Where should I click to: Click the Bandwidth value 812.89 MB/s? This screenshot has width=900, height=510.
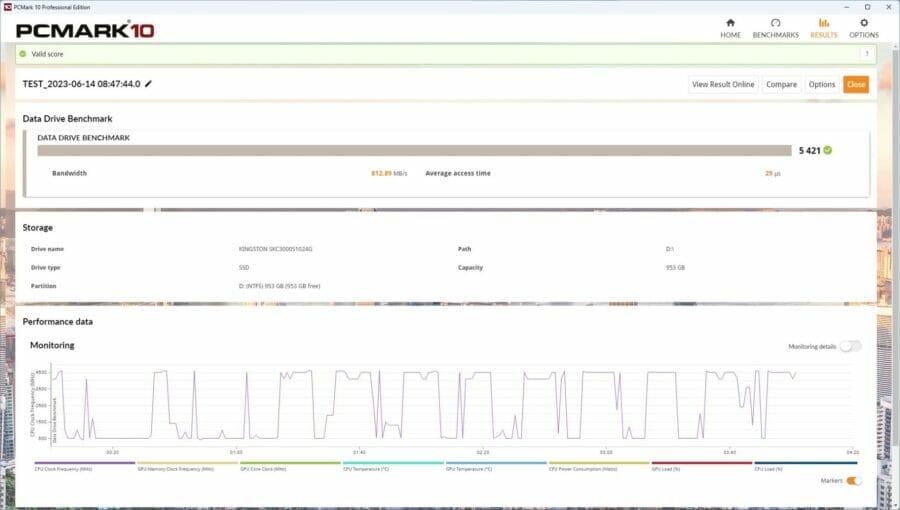(x=389, y=173)
